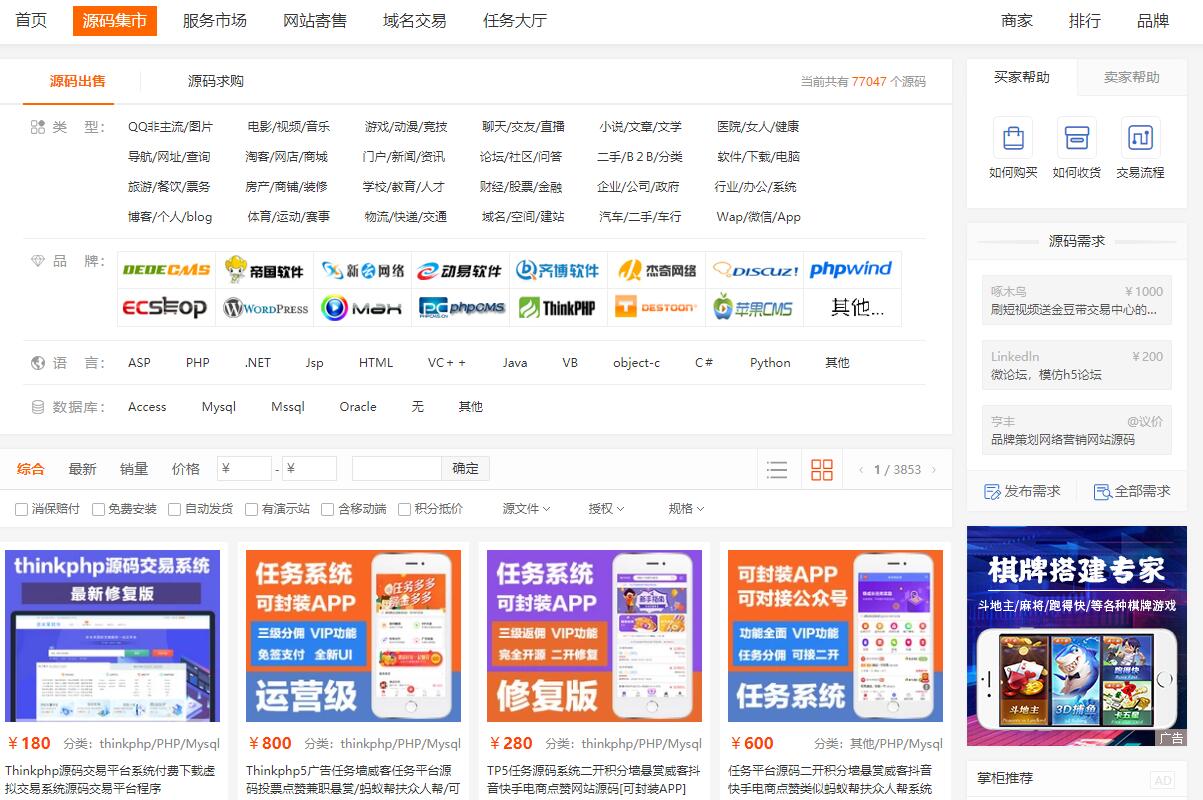Select the MaxCMS brand logo
Image resolution: width=1203 pixels, height=800 pixels.
[x=362, y=308]
